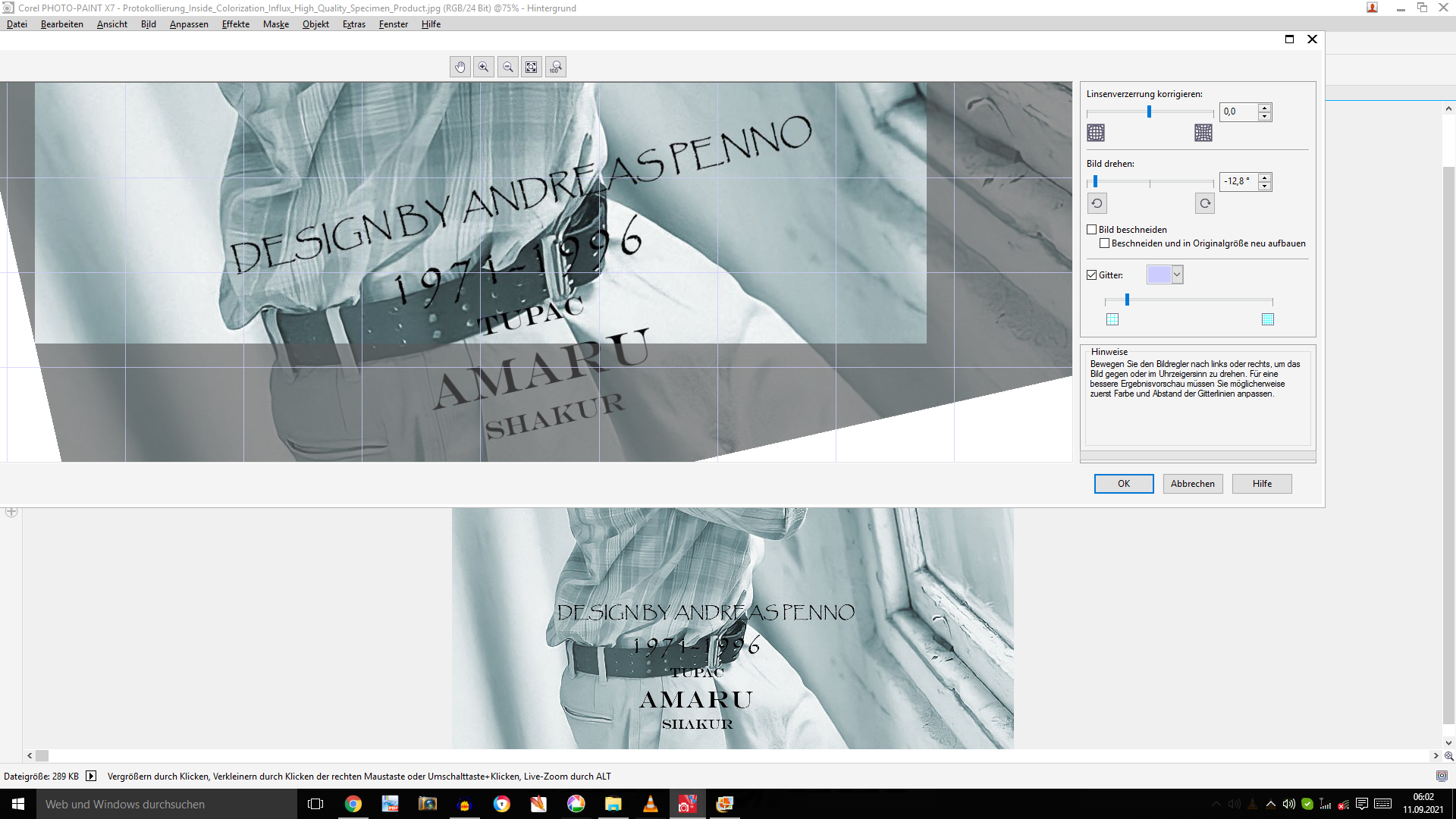Click the Gitter color swatch
The height and width of the screenshot is (819, 1456).
click(1159, 275)
